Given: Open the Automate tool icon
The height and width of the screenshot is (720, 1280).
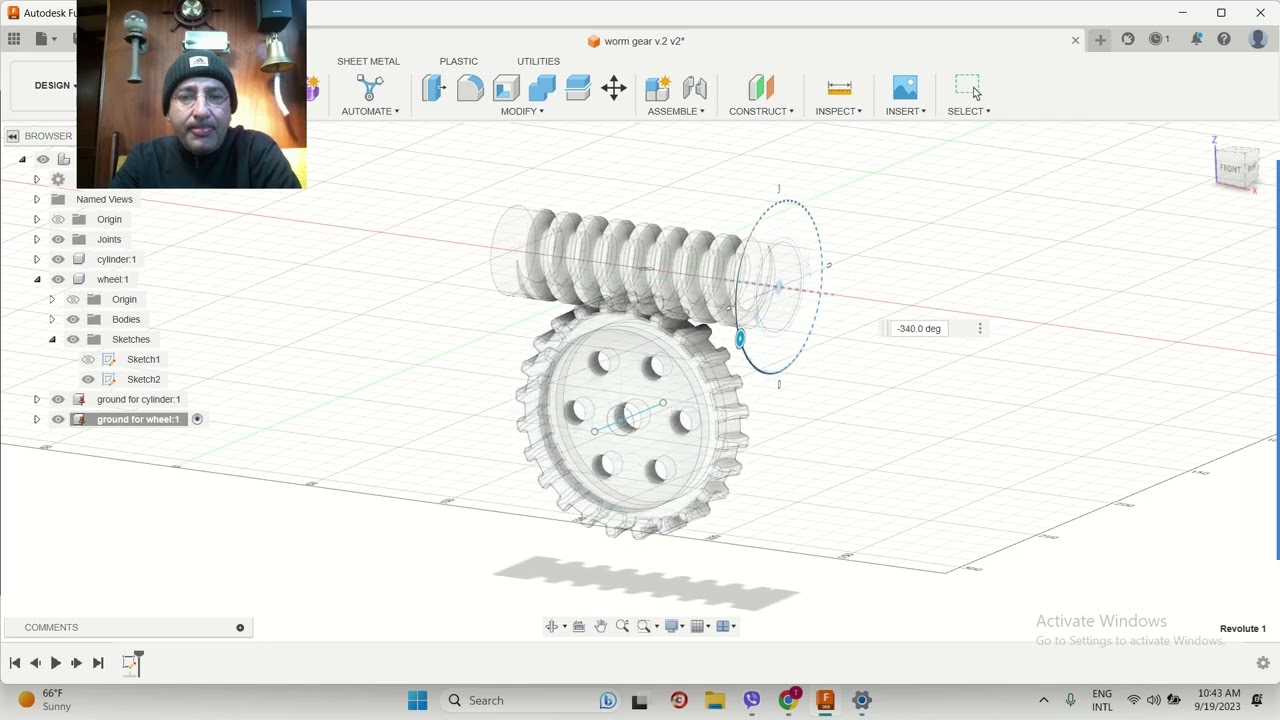Looking at the screenshot, I should tap(370, 88).
